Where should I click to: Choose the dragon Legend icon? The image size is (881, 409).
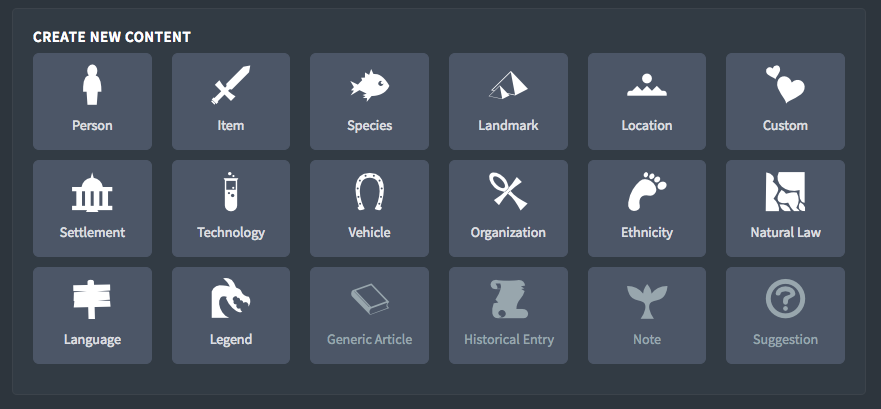(231, 299)
